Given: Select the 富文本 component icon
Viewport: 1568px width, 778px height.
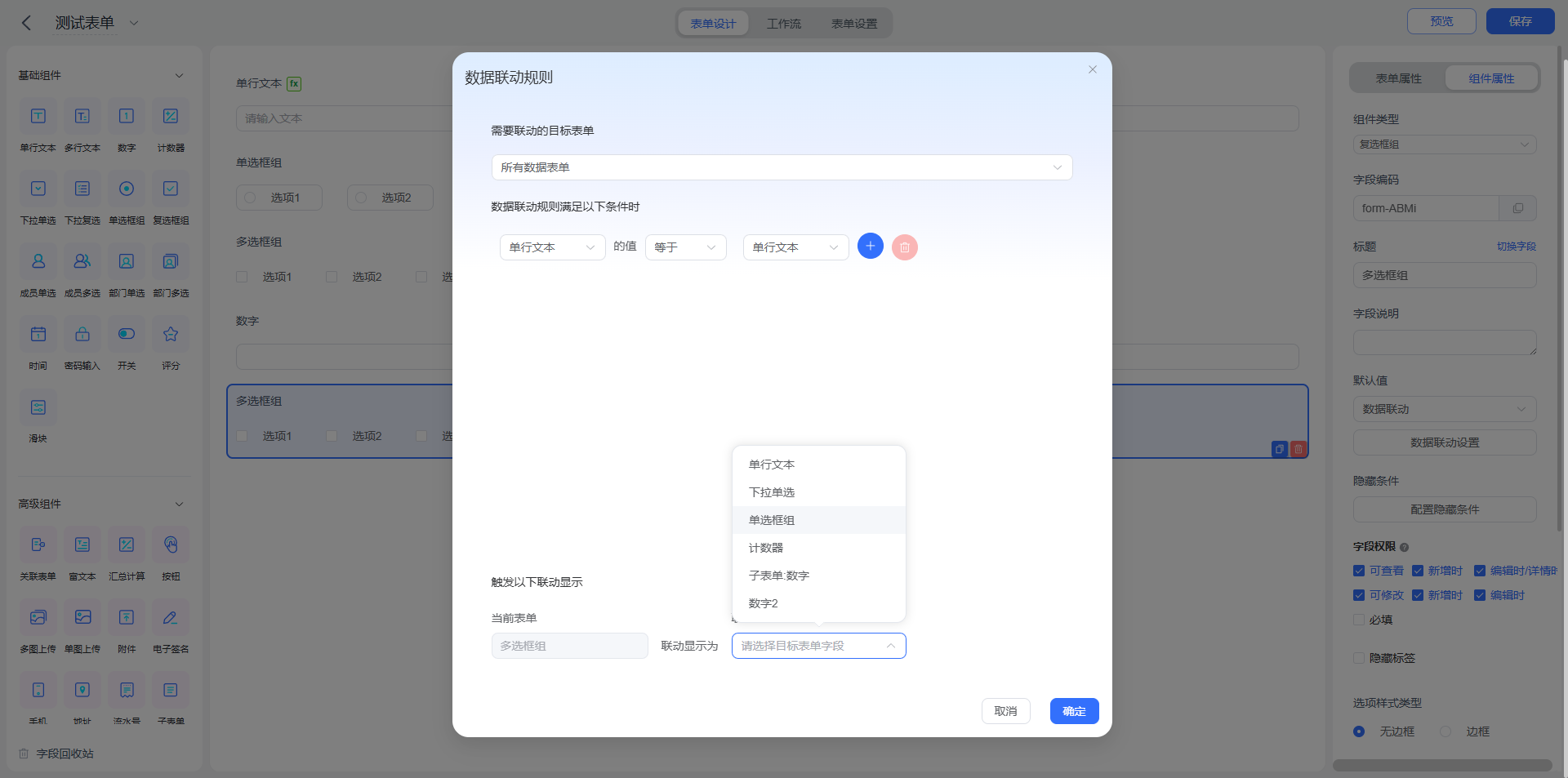Looking at the screenshot, I should 82,545.
